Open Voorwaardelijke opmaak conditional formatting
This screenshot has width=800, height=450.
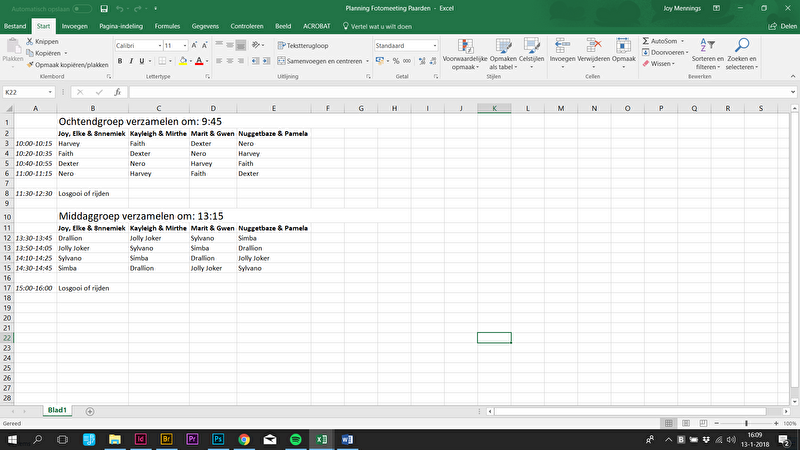pos(465,54)
